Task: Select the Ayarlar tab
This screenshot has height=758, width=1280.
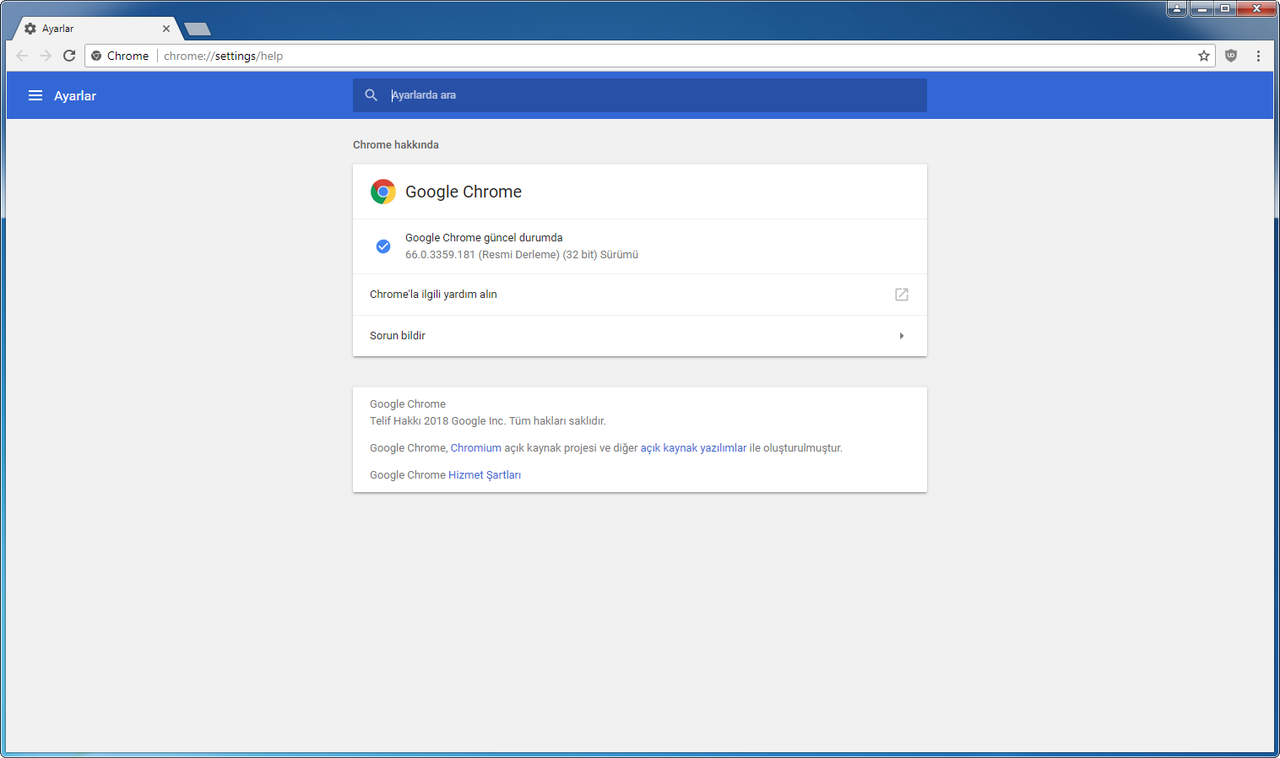Action: click(95, 29)
